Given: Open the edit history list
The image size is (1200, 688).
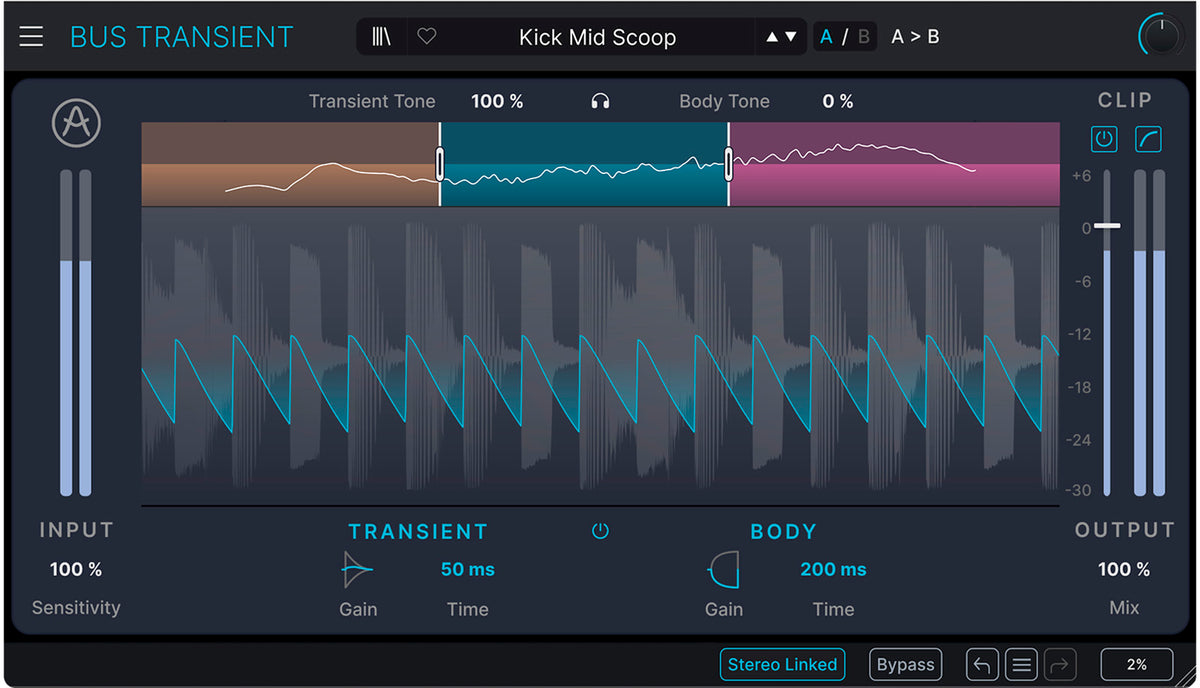Looking at the screenshot, I should point(1021,664).
